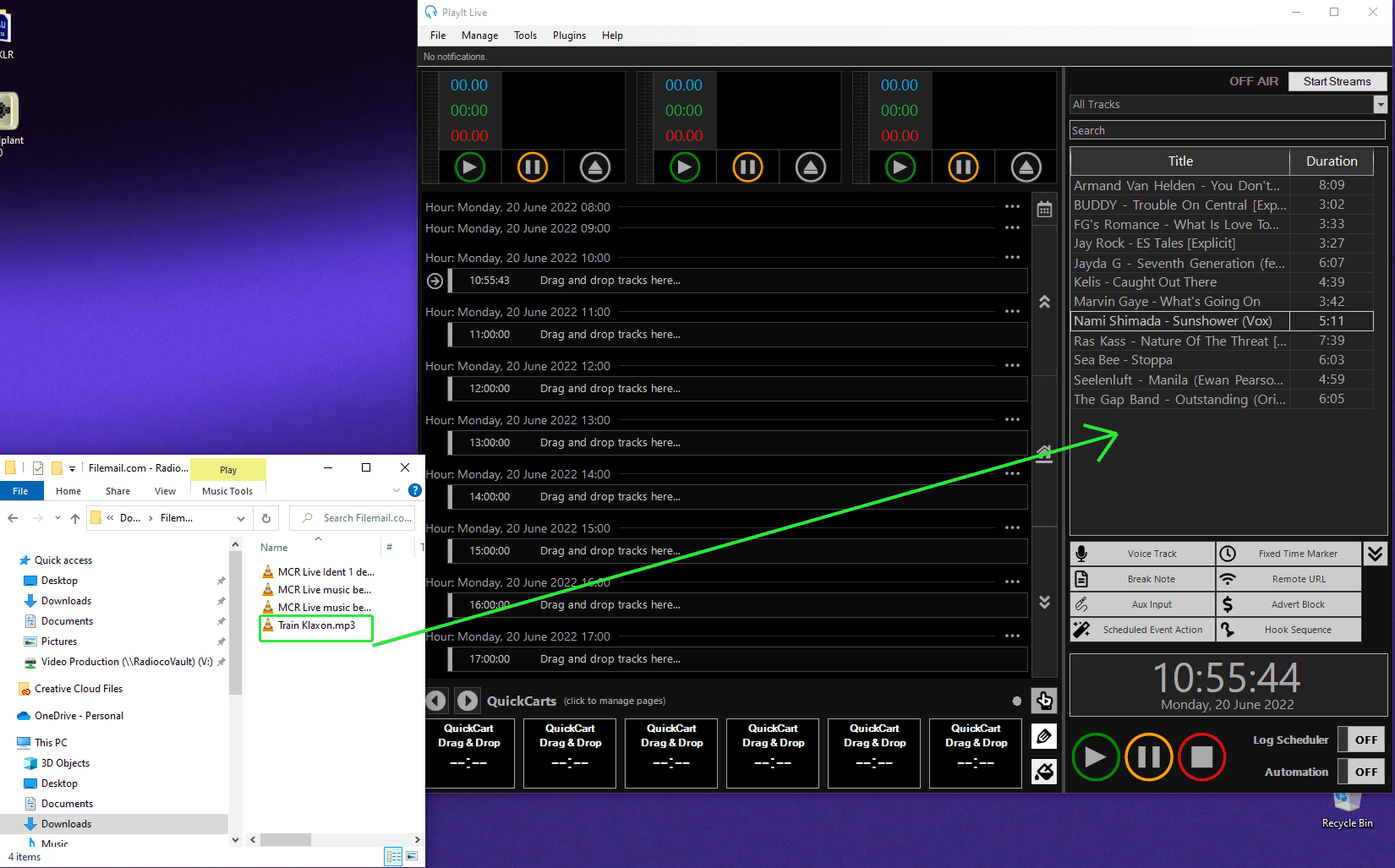This screenshot has width=1395, height=868.
Task: Switch to the Music Tools tab
Action: [x=228, y=490]
